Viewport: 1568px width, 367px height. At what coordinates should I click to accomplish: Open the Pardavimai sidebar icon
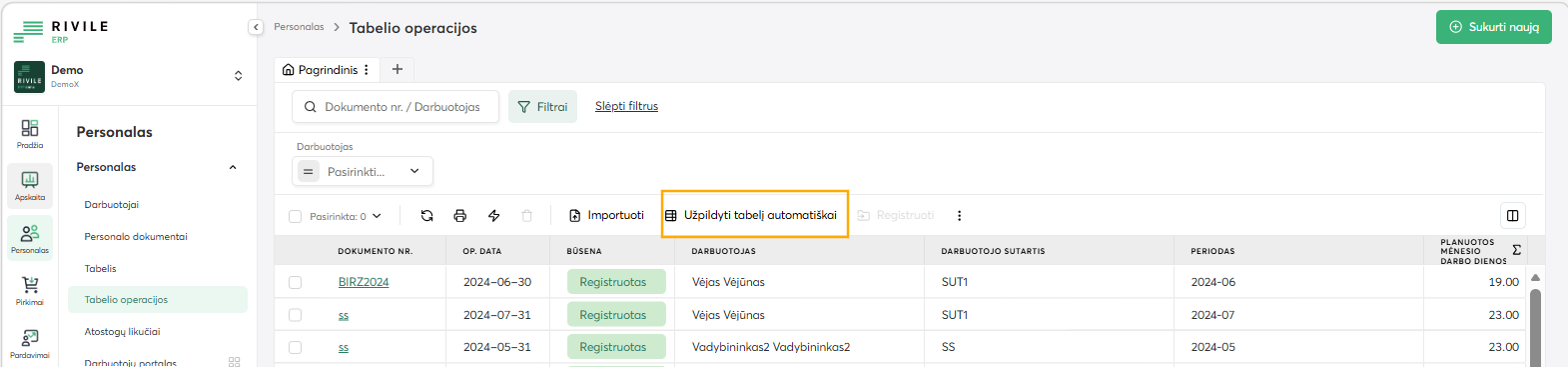click(x=30, y=343)
